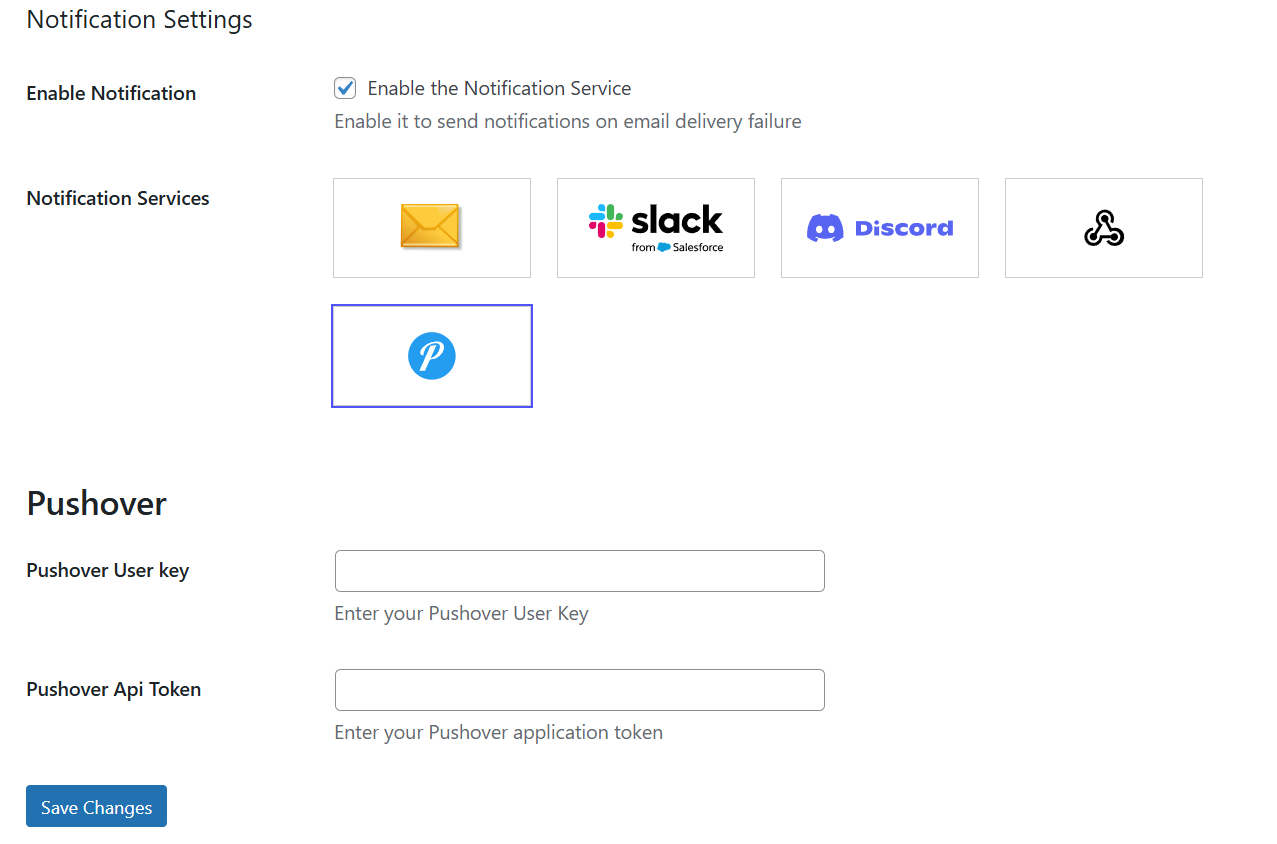Click the Pushover Api Token input box
This screenshot has width=1277, height=844.
[x=579, y=689]
